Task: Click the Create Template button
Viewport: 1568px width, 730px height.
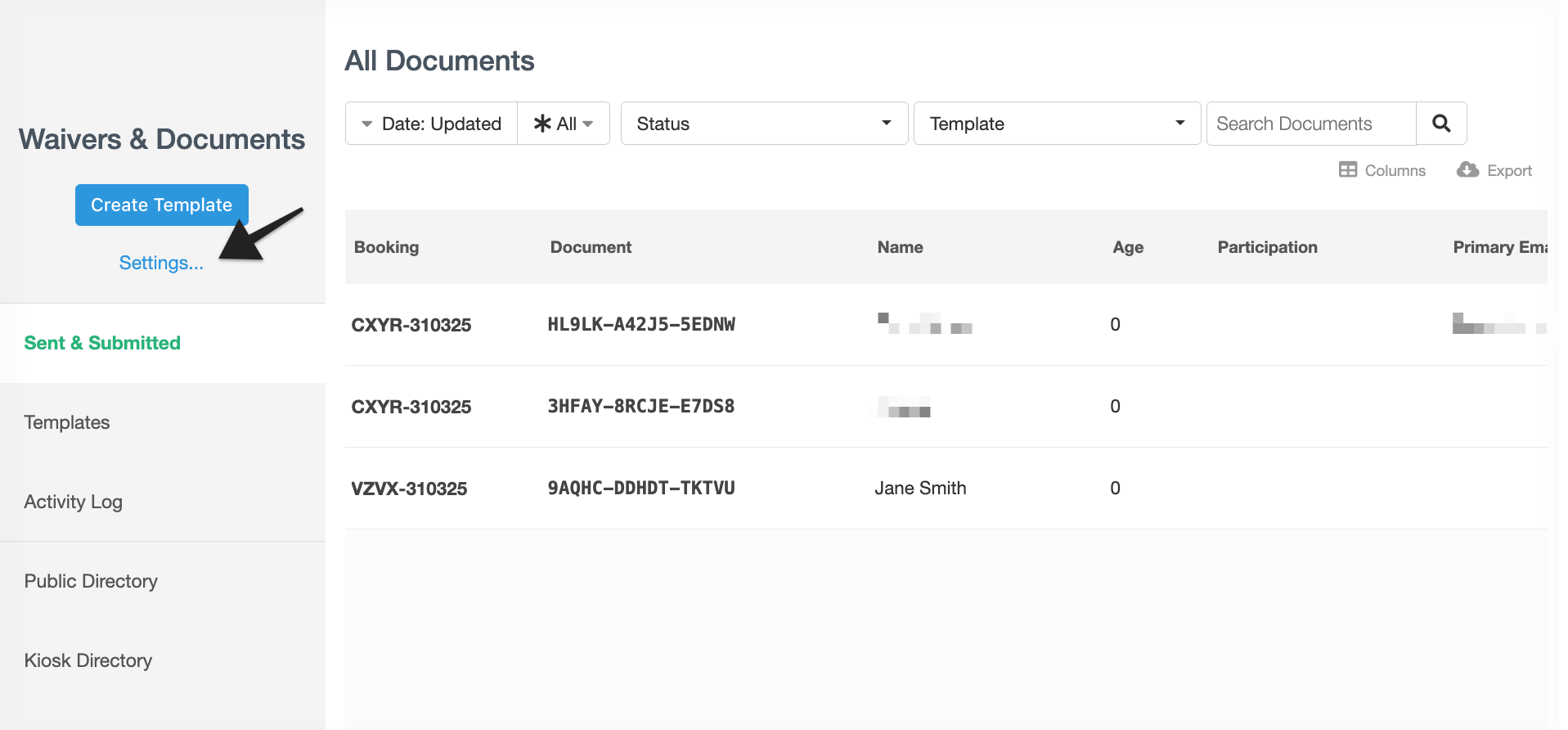Action: pyautogui.click(x=162, y=205)
